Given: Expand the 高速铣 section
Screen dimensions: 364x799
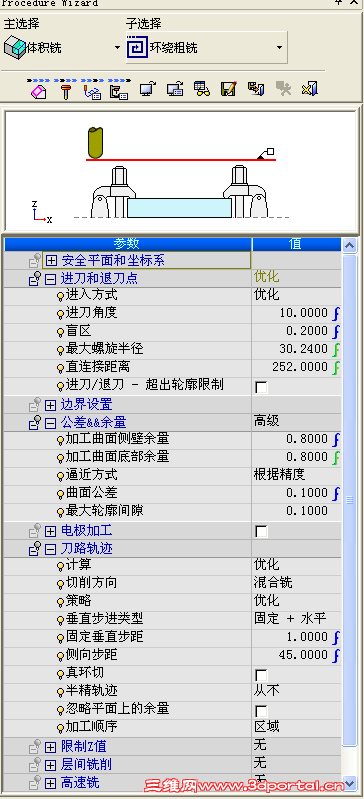Looking at the screenshot, I should [50, 783].
